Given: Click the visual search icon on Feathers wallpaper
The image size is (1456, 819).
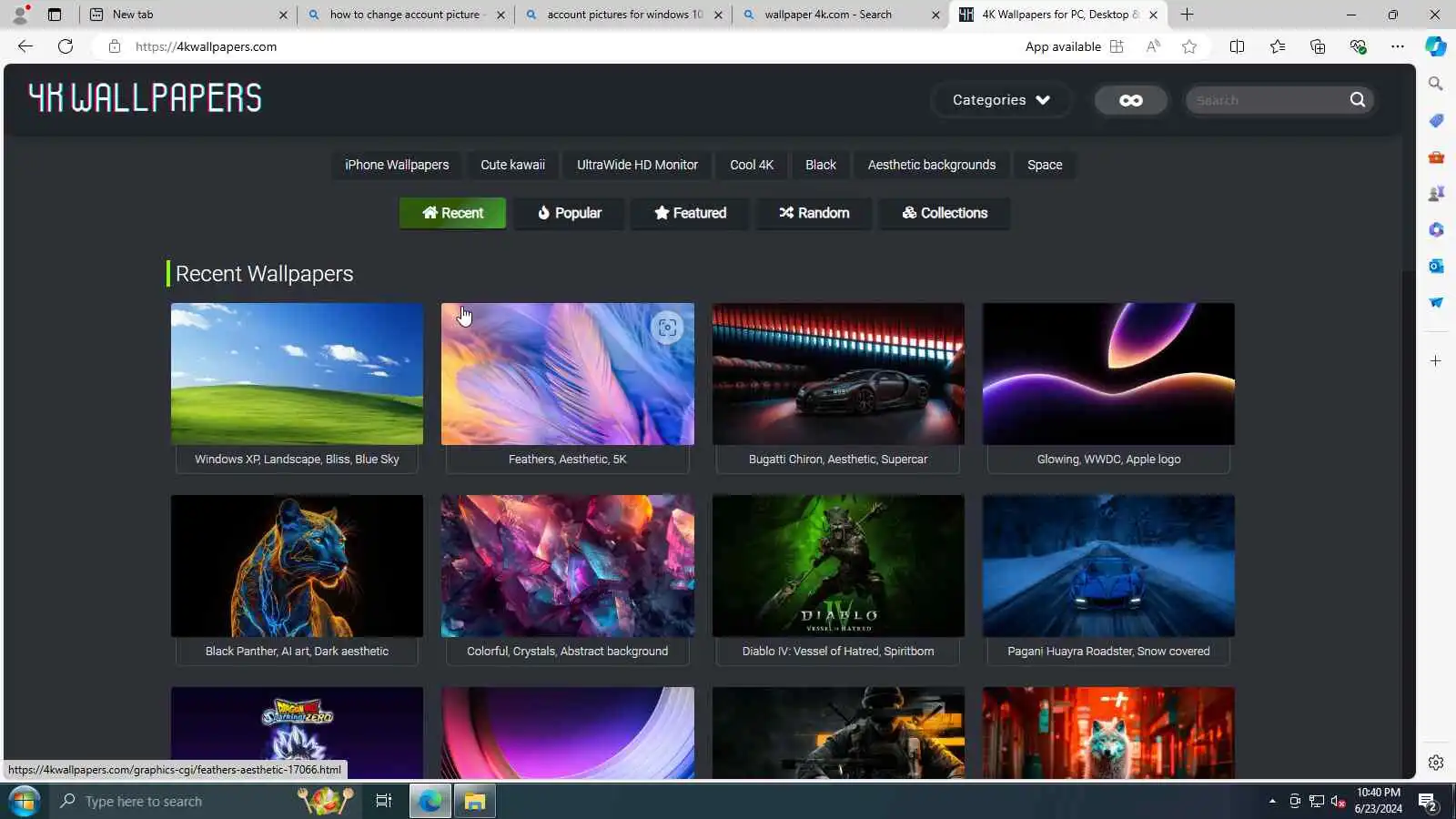Looking at the screenshot, I should (x=667, y=328).
